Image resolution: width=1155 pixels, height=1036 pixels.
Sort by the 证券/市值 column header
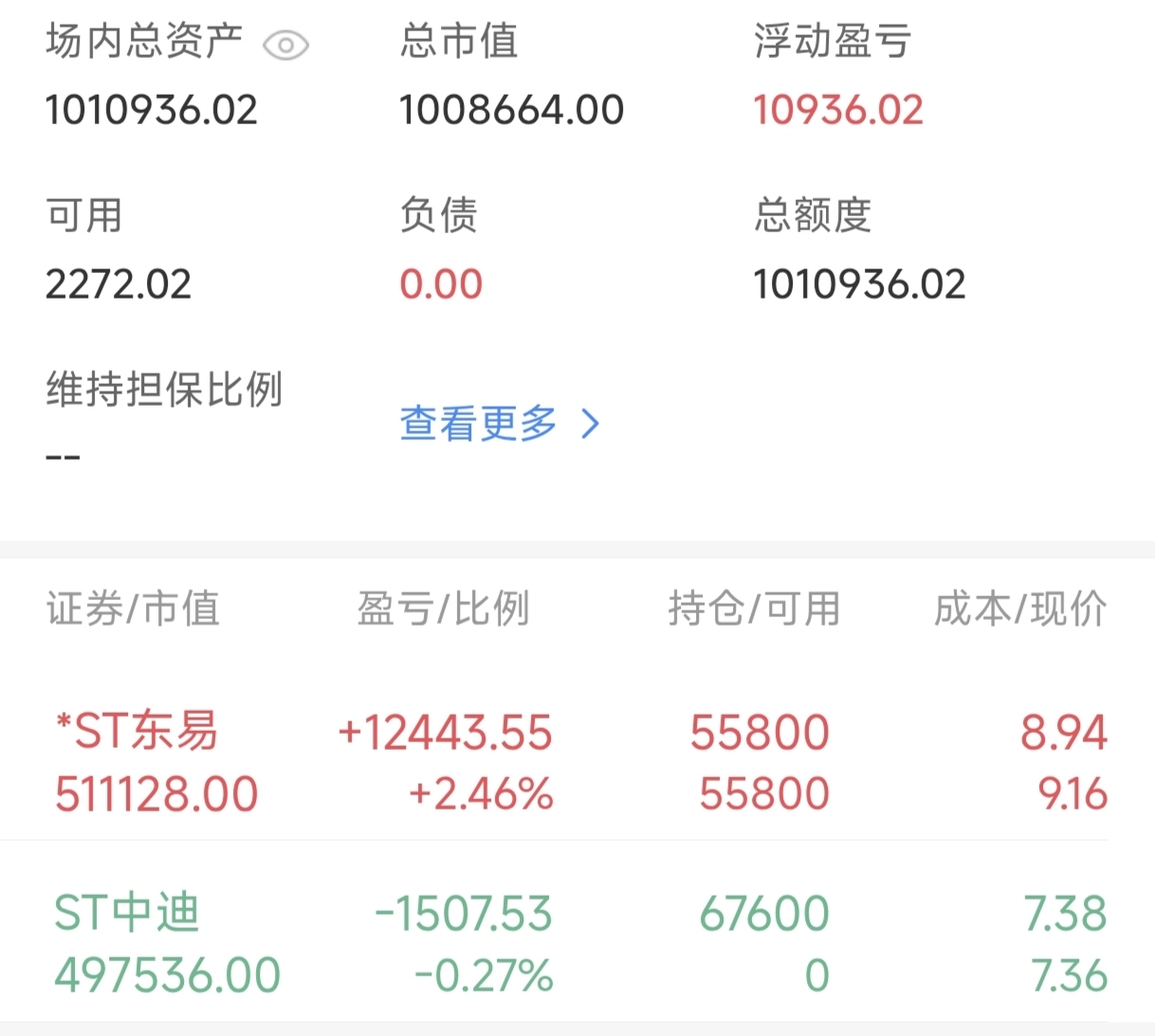(x=133, y=609)
